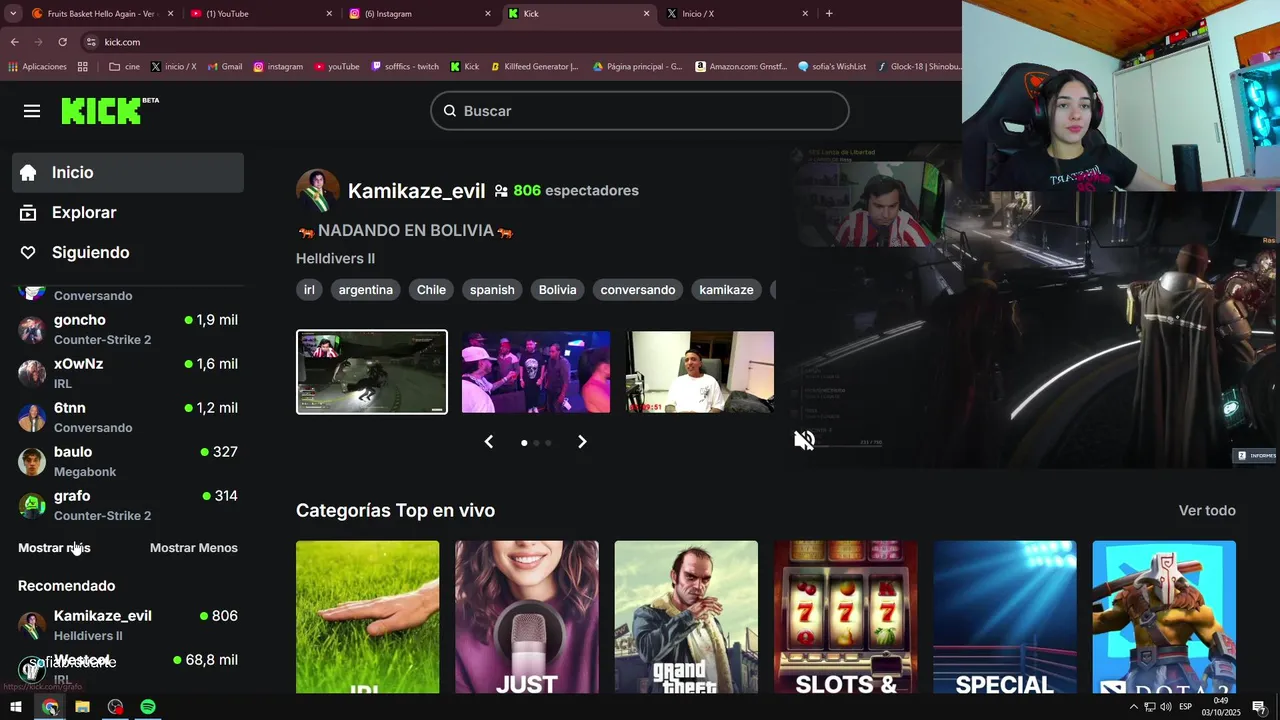The height and width of the screenshot is (720, 1280).
Task: Open xOwNz's avatar in sidebar
Action: click(32, 373)
